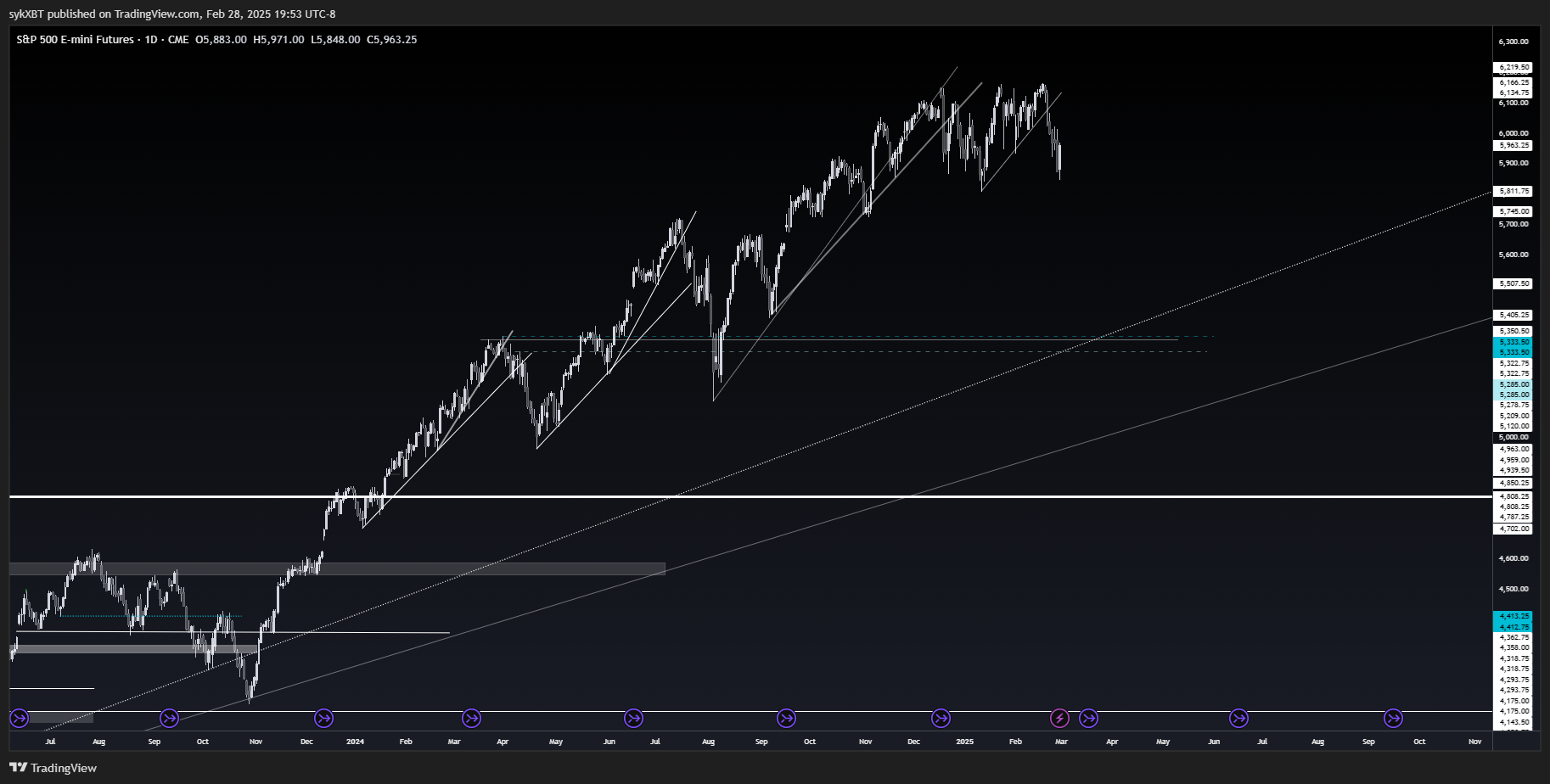Click the 2025 label on the time axis
The height and width of the screenshot is (784, 1550).
tap(964, 742)
